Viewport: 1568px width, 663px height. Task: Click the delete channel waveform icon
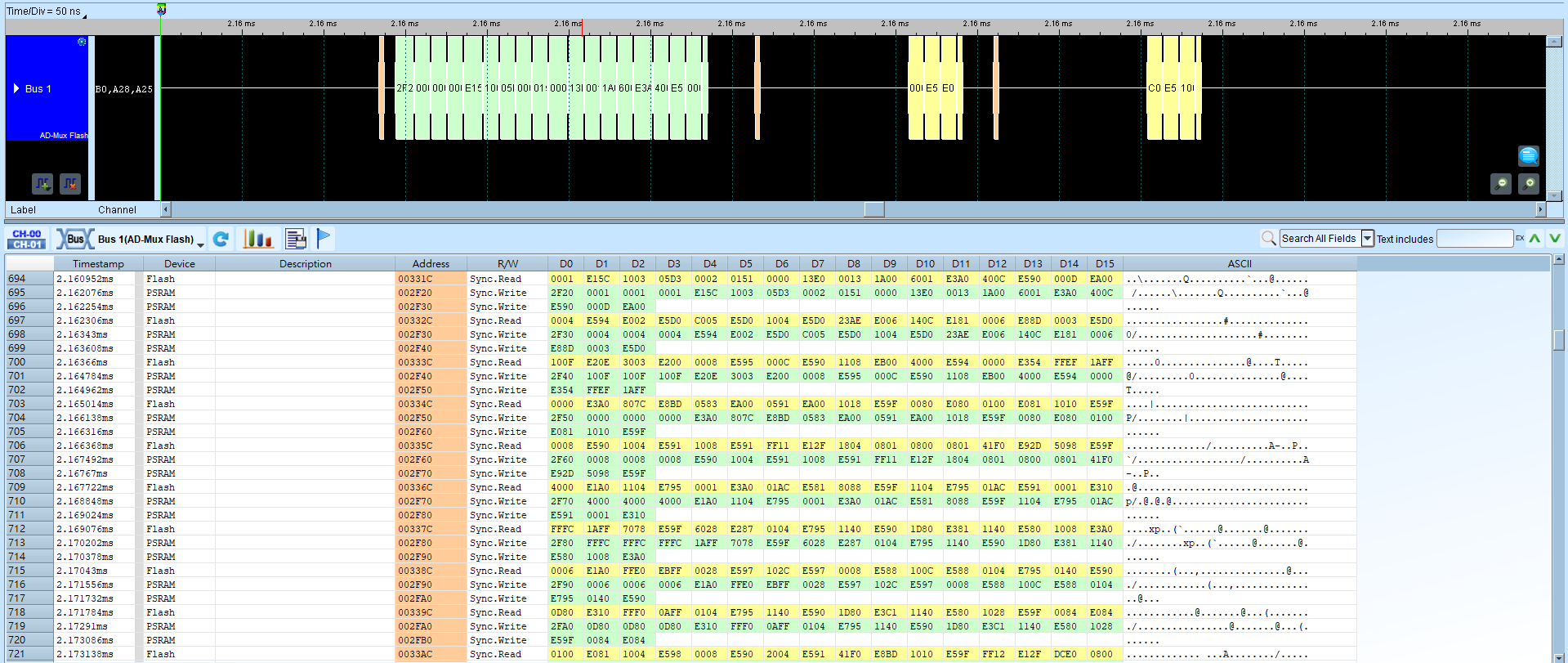70,184
